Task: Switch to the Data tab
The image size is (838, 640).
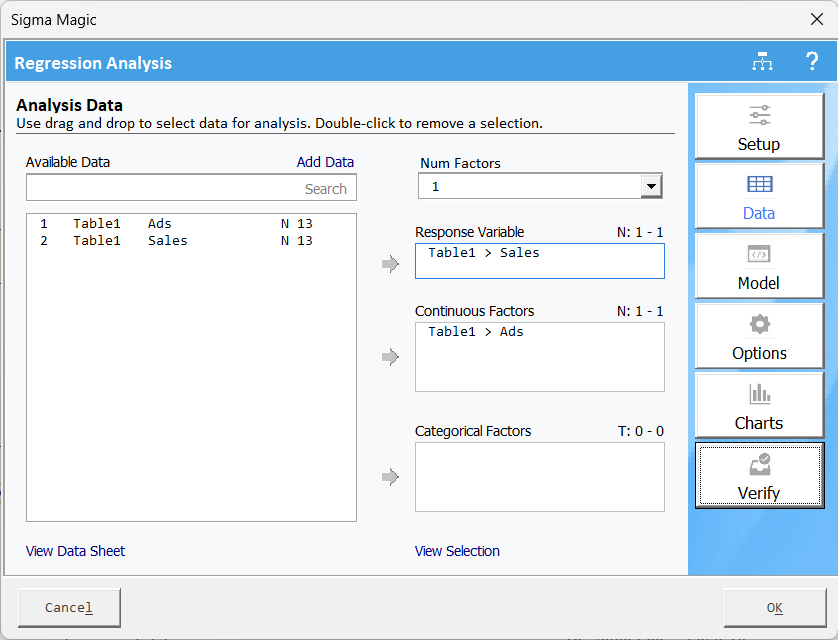Action: [759, 196]
